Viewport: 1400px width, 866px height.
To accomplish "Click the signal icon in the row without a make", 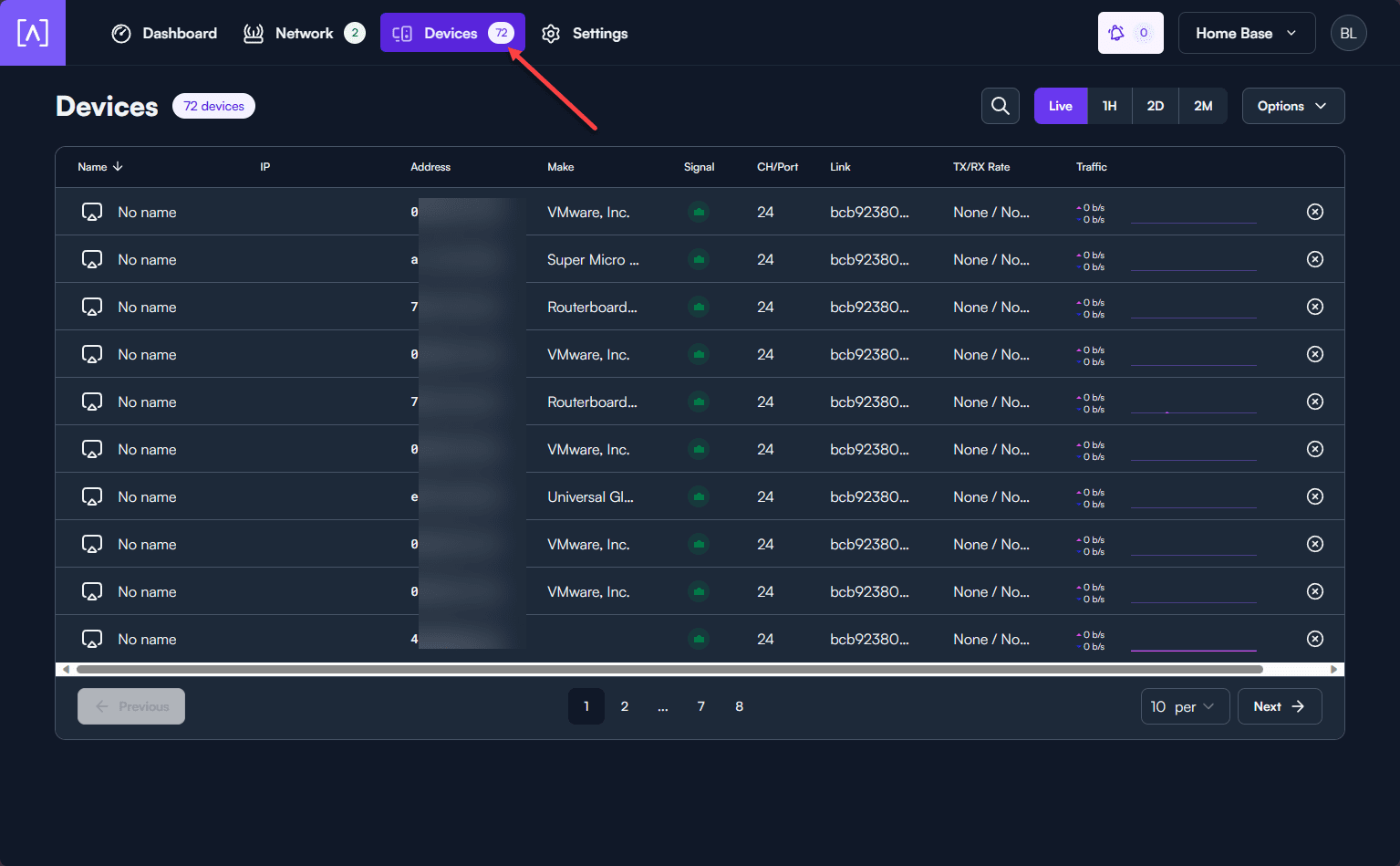I will (699, 639).
